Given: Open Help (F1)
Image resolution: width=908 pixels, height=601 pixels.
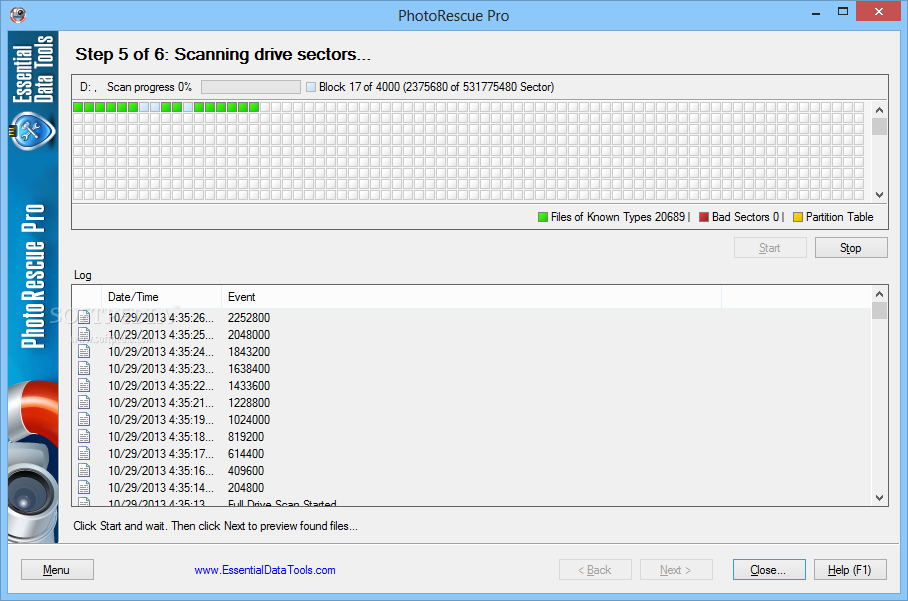Looking at the screenshot, I should click(x=850, y=570).
